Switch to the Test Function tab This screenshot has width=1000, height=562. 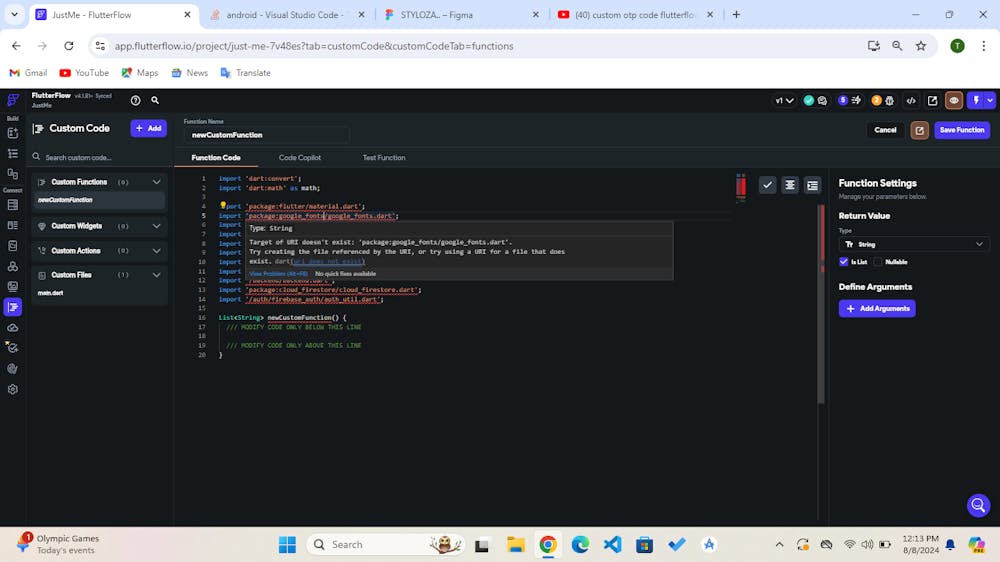tap(384, 158)
